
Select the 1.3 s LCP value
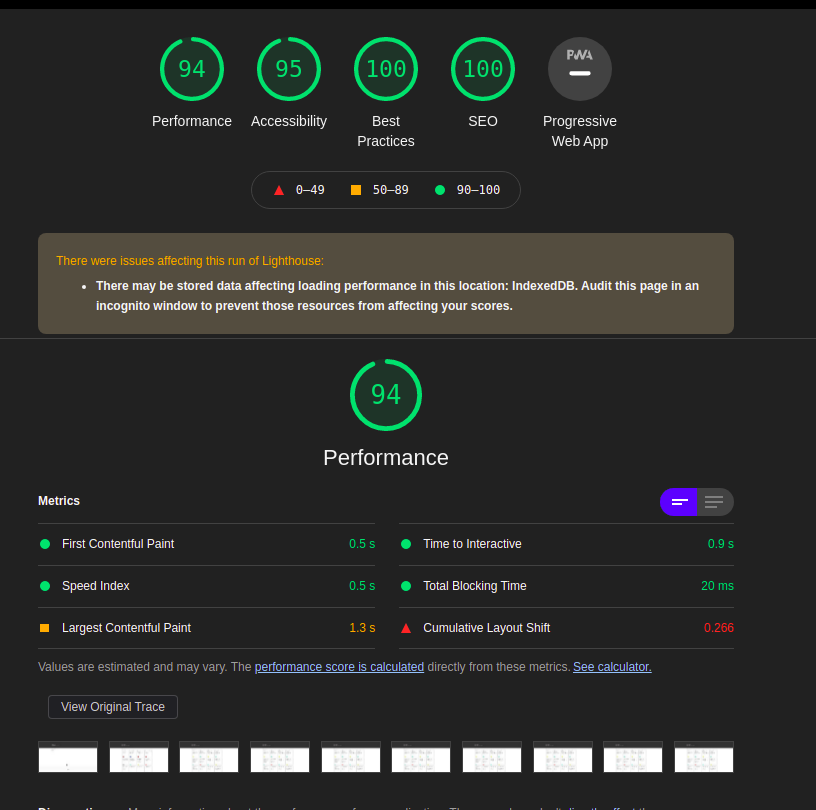(362, 628)
